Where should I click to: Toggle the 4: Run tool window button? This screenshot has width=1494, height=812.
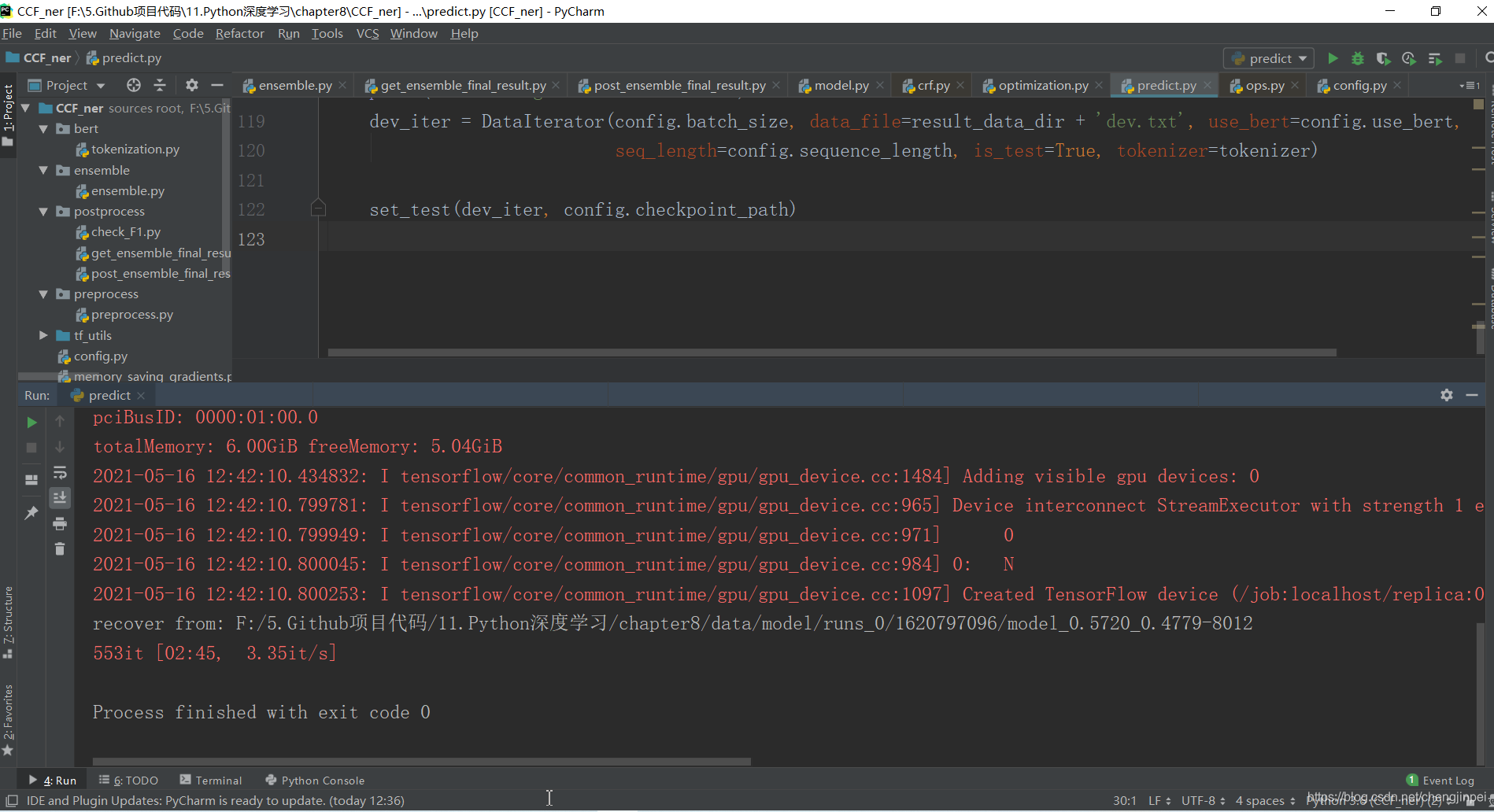coord(53,780)
